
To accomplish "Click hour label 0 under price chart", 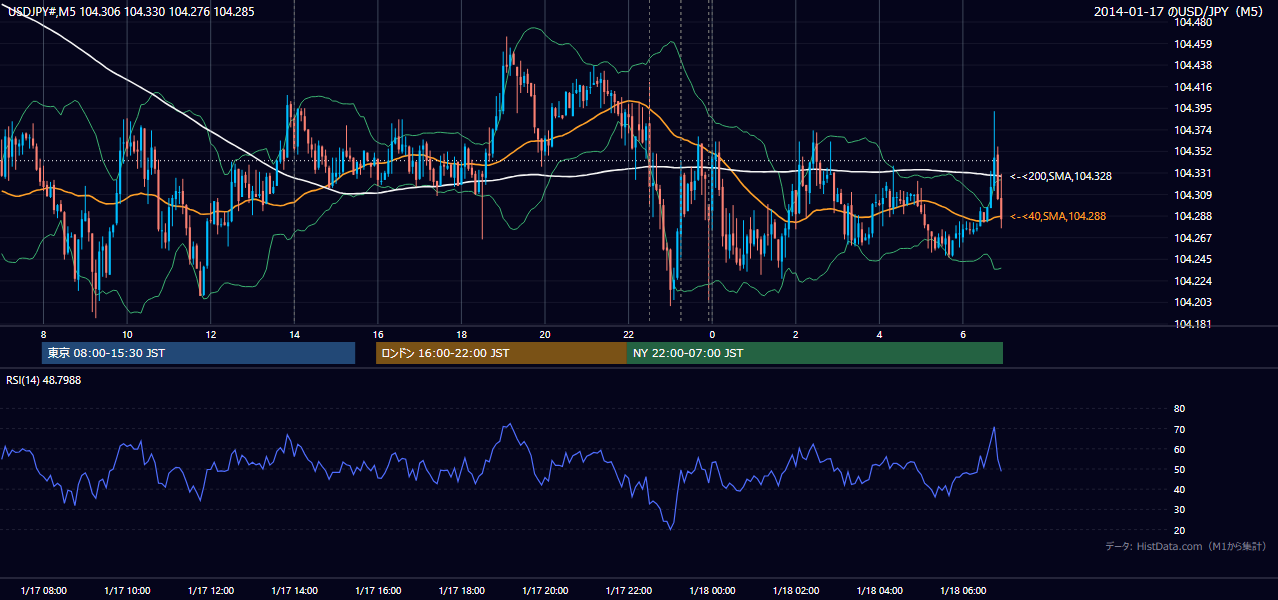I will tap(712, 333).
